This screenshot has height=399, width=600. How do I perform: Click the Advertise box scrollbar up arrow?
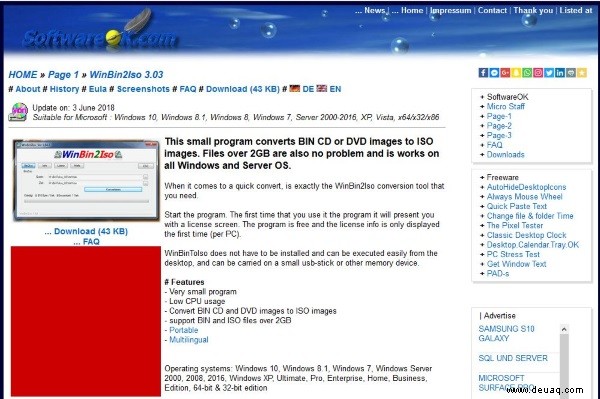coord(564,329)
